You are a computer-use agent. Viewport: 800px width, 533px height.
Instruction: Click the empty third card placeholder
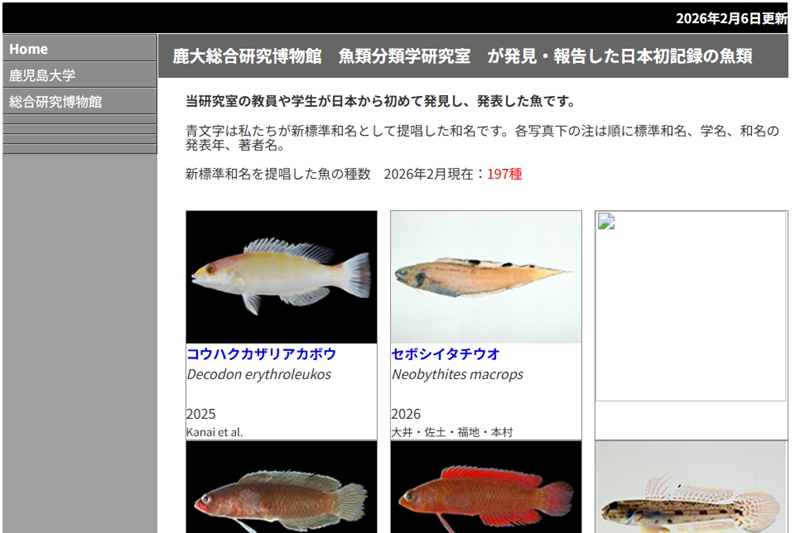691,306
